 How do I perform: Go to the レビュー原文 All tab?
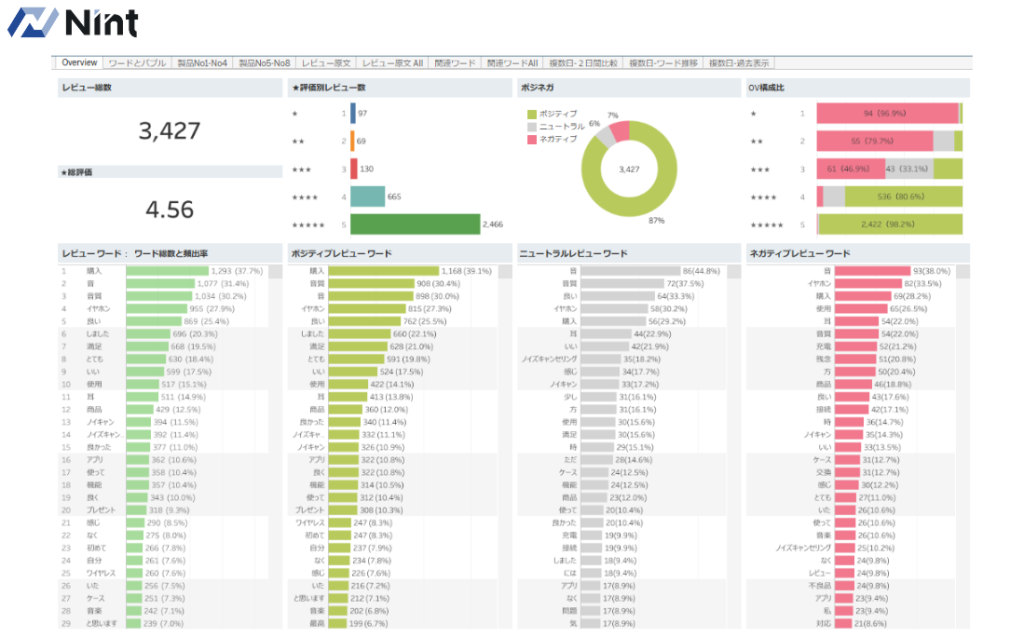pos(393,62)
